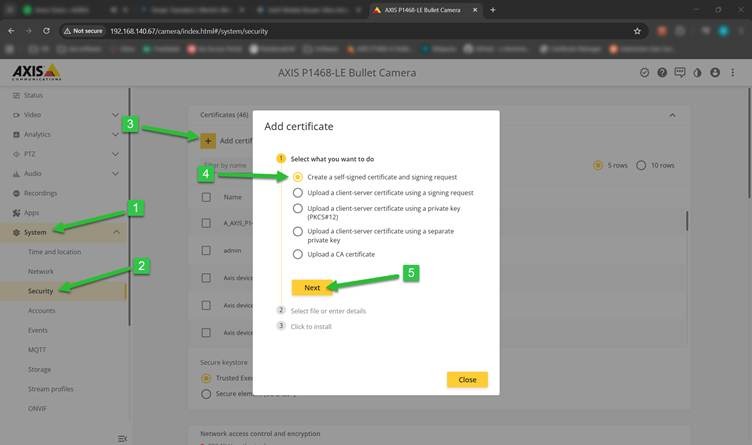752x445 pixels.
Task: Expand the PTZ section chevron
Action: click(x=115, y=154)
